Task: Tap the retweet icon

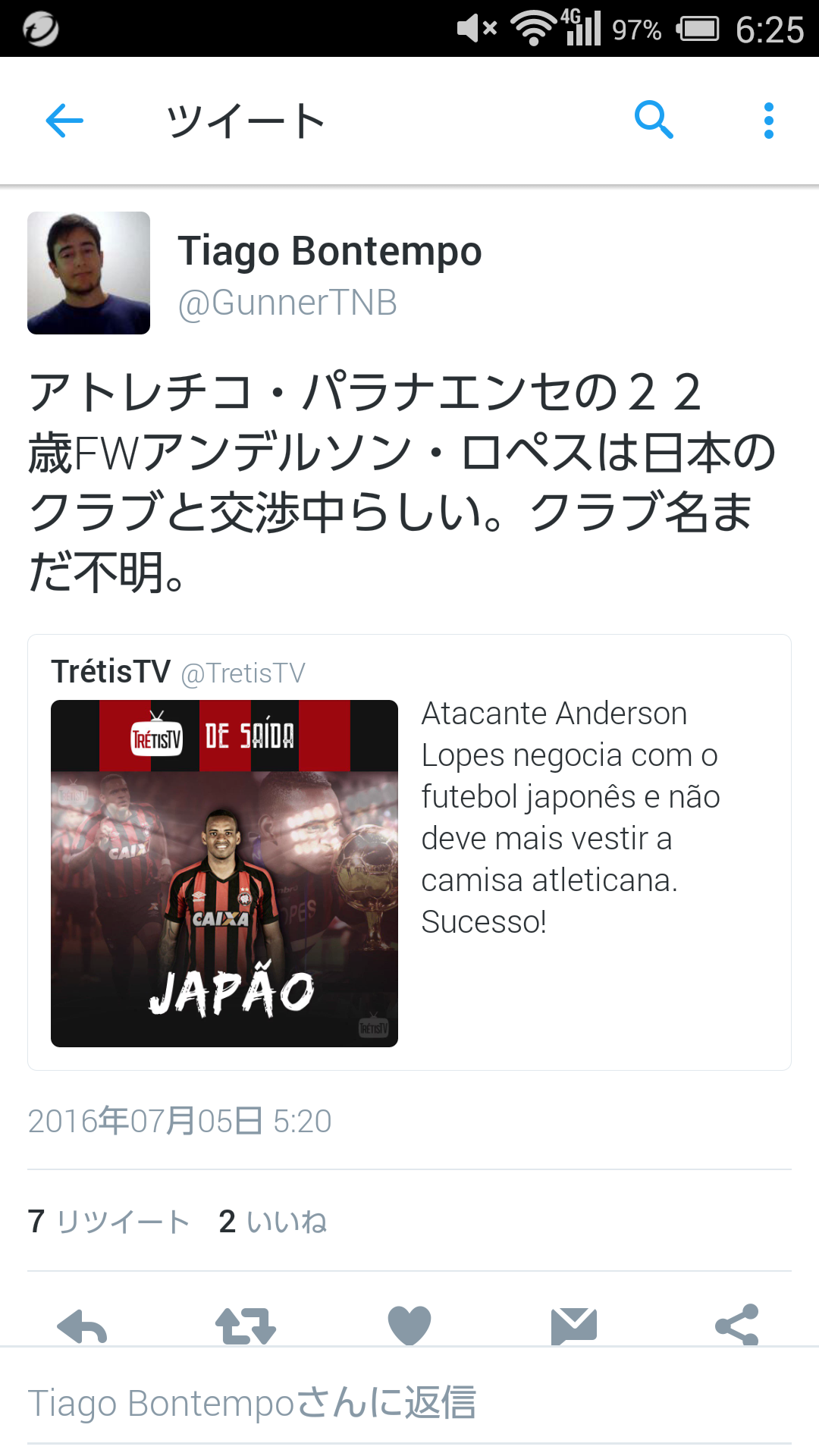Action: click(x=246, y=1326)
